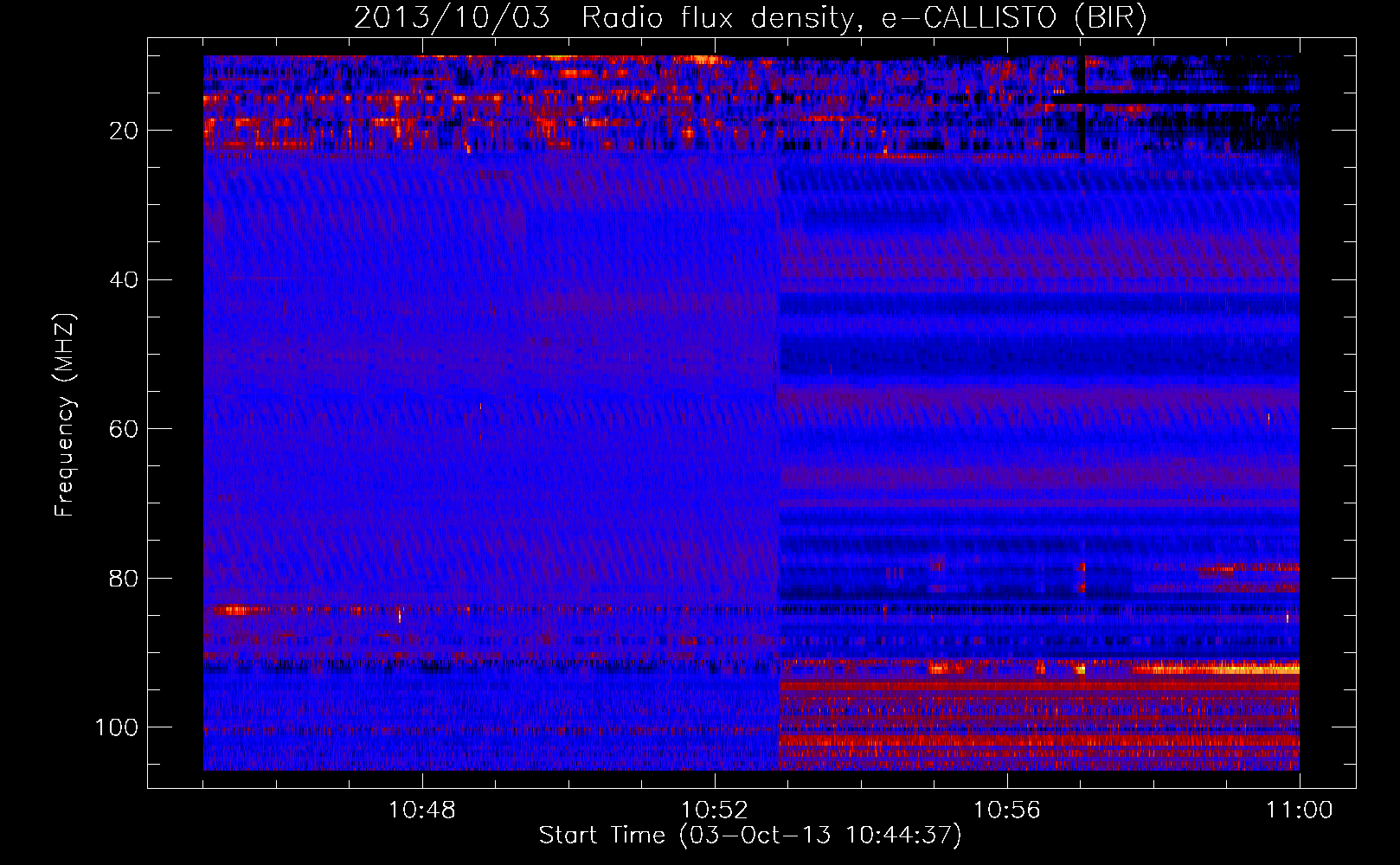
Task: Click the "40" frequency tick label
Action: (x=124, y=280)
